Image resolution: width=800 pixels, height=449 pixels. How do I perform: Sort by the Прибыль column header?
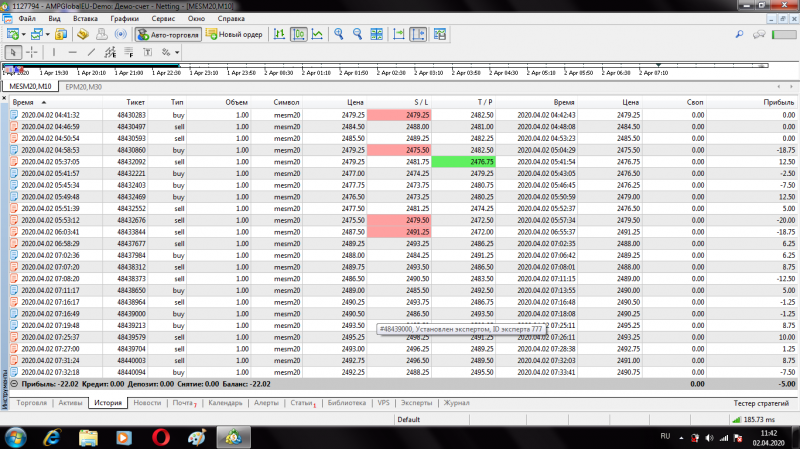pos(752,102)
